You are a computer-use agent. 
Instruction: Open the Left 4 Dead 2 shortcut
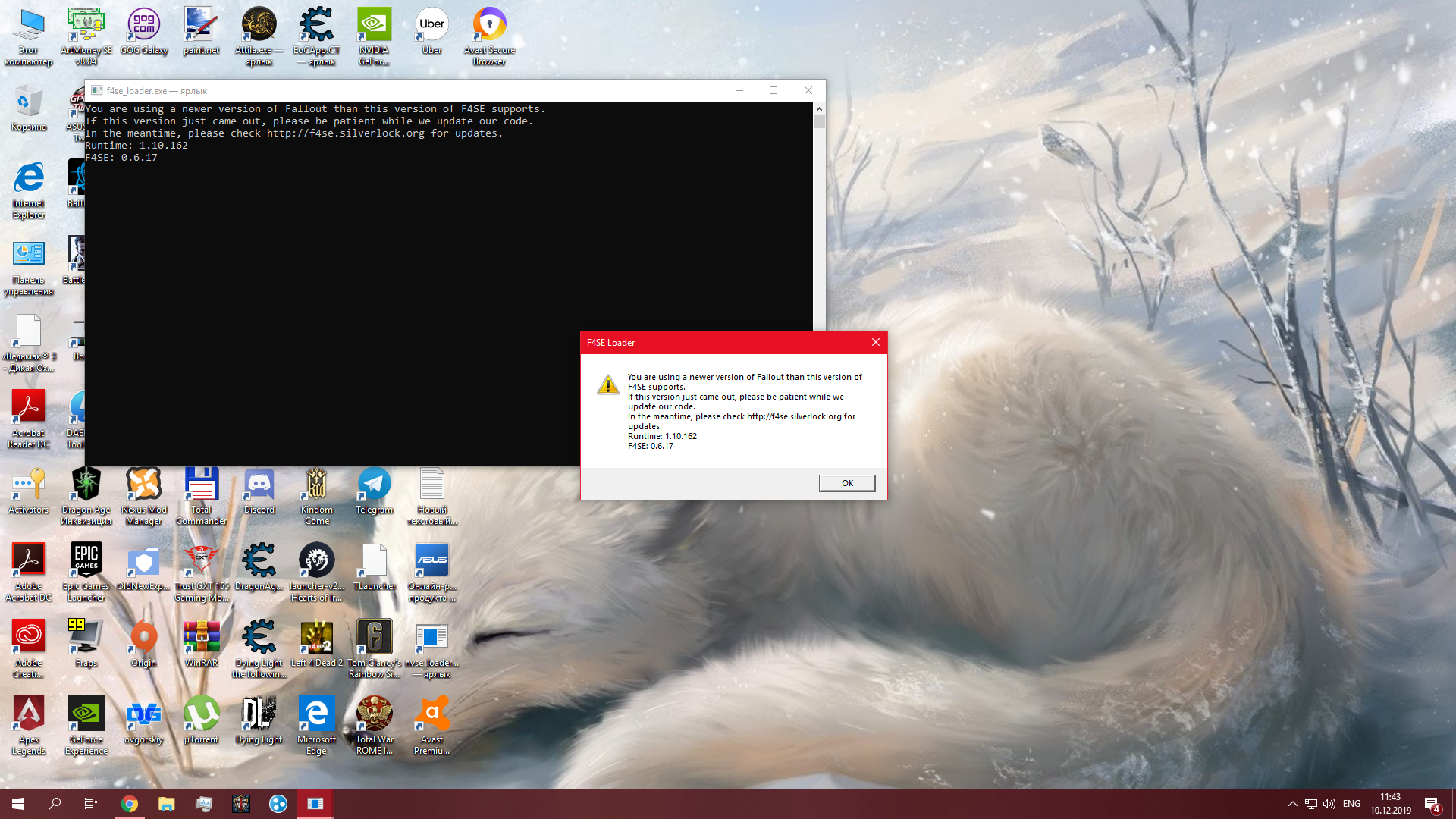point(316,639)
